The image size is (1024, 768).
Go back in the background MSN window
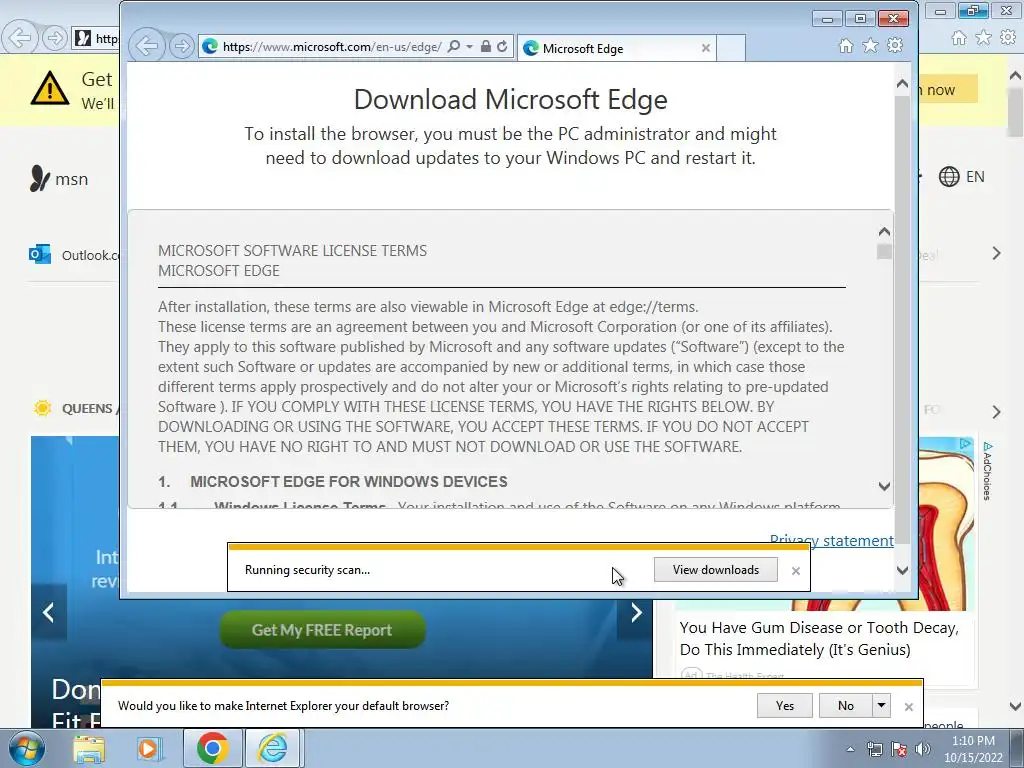[x=19, y=37]
